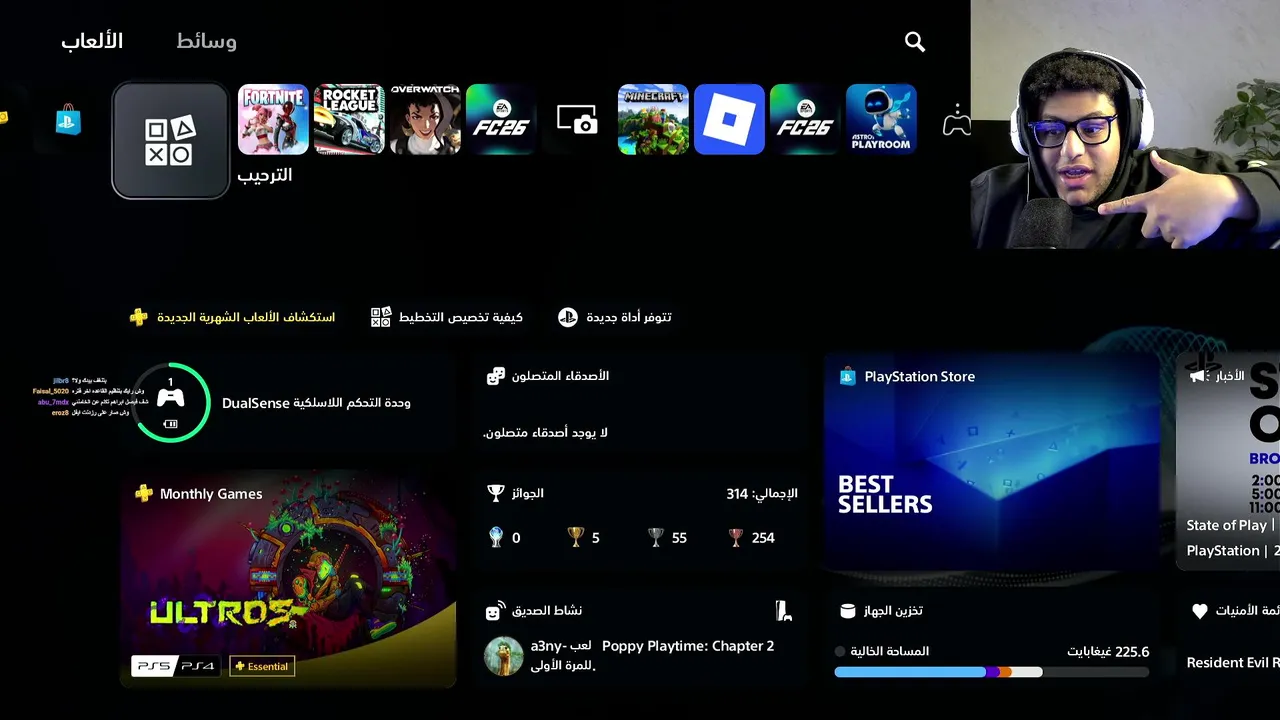Click the trophy cup icon beside الجوائز
This screenshot has width=1280, height=720.
(x=496, y=493)
